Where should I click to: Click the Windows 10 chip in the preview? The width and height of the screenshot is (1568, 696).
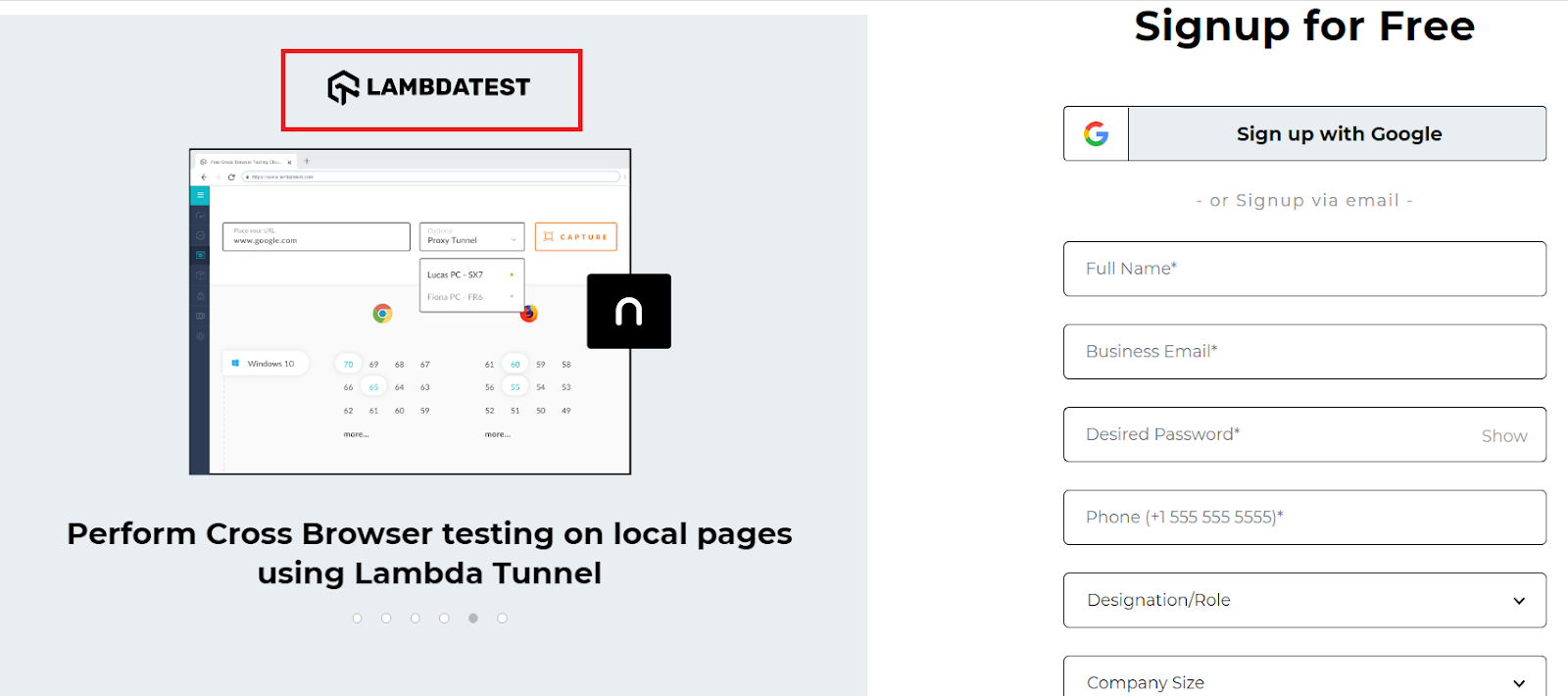265,364
